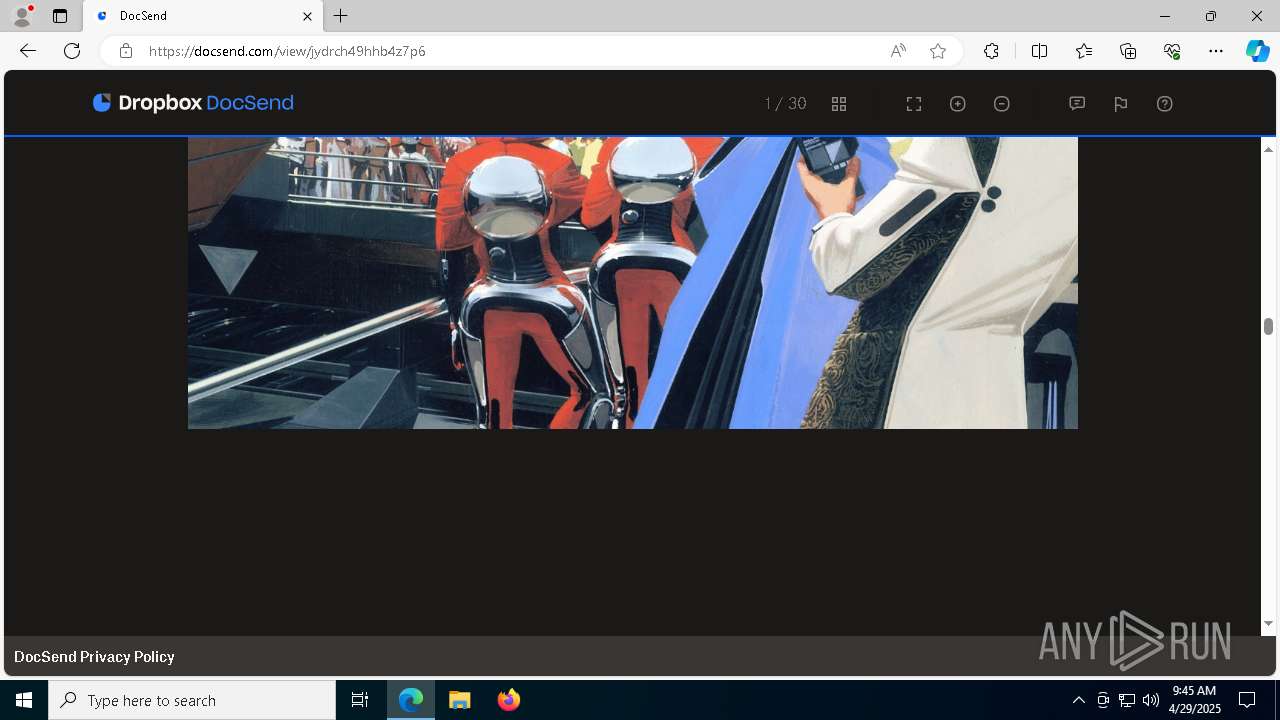Open Edge Settings and more menu

point(1216,51)
